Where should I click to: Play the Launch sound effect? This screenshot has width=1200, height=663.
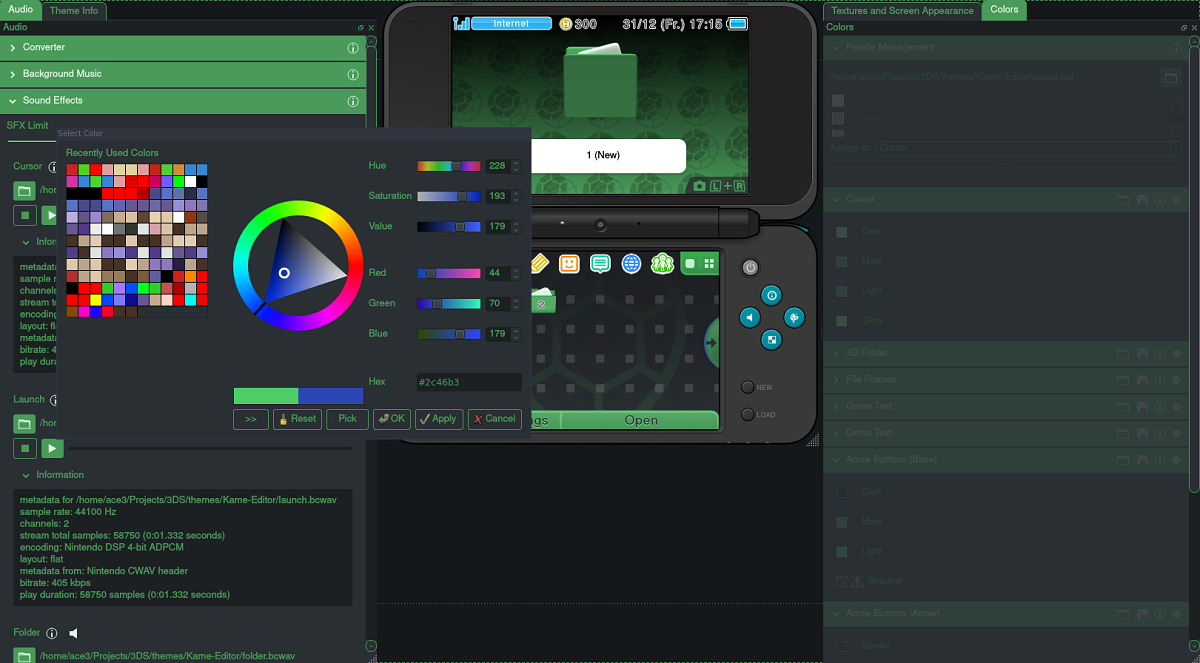pyautogui.click(x=51, y=448)
